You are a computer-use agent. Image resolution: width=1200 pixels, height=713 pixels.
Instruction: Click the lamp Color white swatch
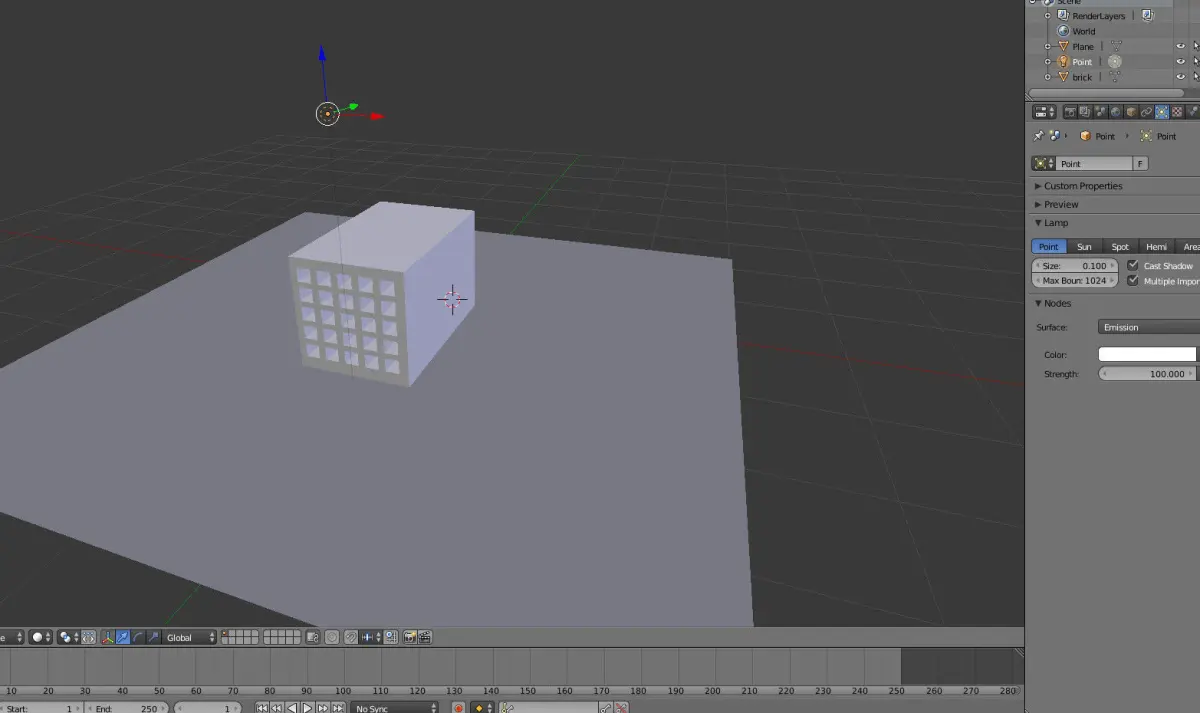(1147, 354)
